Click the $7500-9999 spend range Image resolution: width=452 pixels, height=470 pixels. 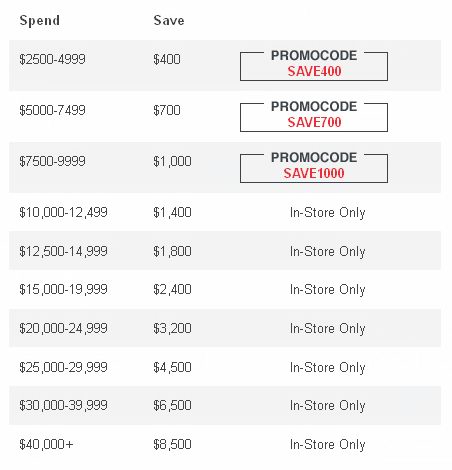point(52,161)
